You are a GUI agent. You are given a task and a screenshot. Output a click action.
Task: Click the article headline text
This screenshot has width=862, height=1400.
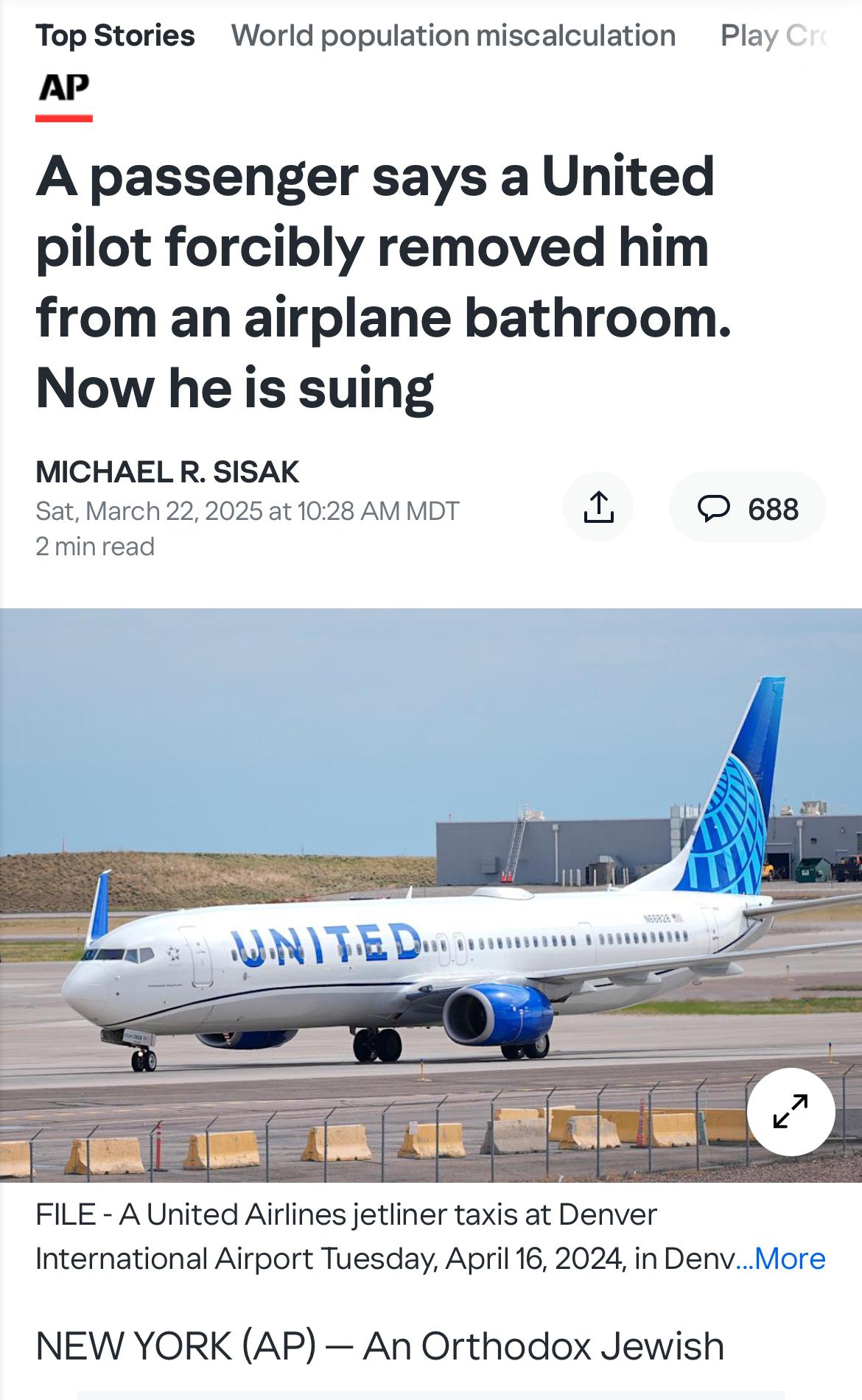point(383,282)
